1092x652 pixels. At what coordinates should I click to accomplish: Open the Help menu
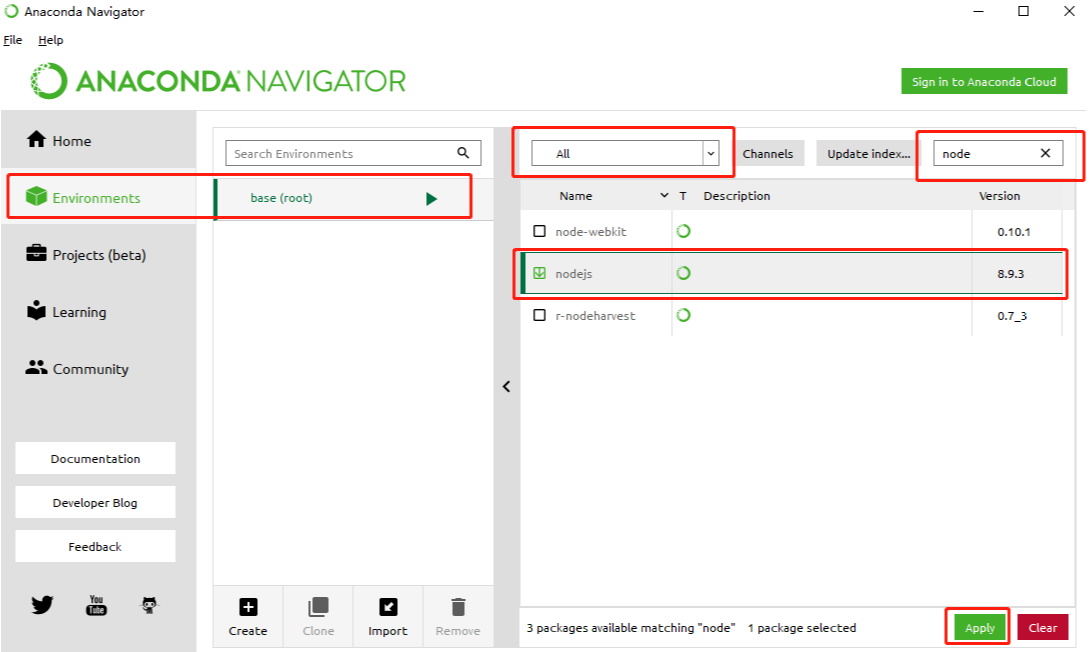coord(50,40)
